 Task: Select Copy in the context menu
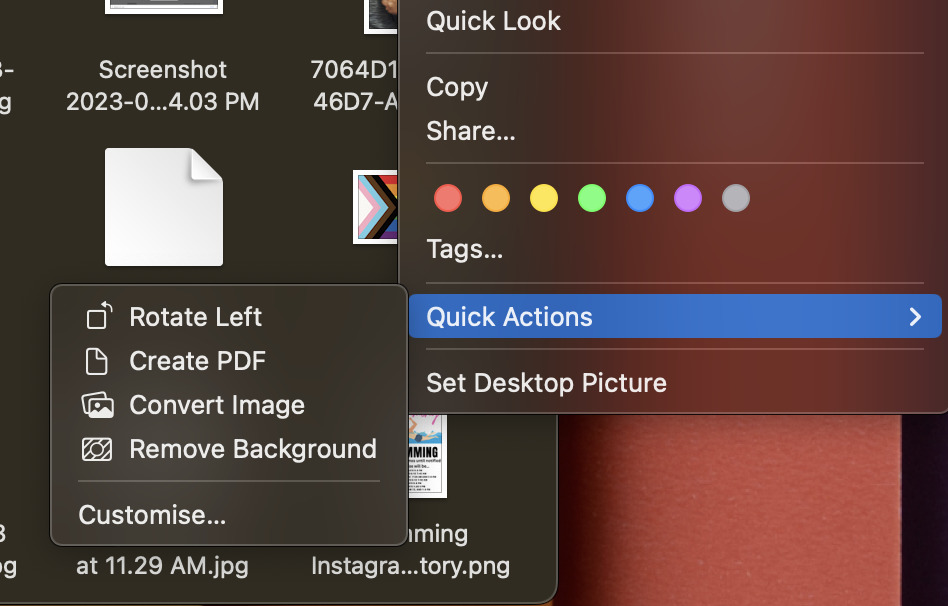click(x=457, y=87)
